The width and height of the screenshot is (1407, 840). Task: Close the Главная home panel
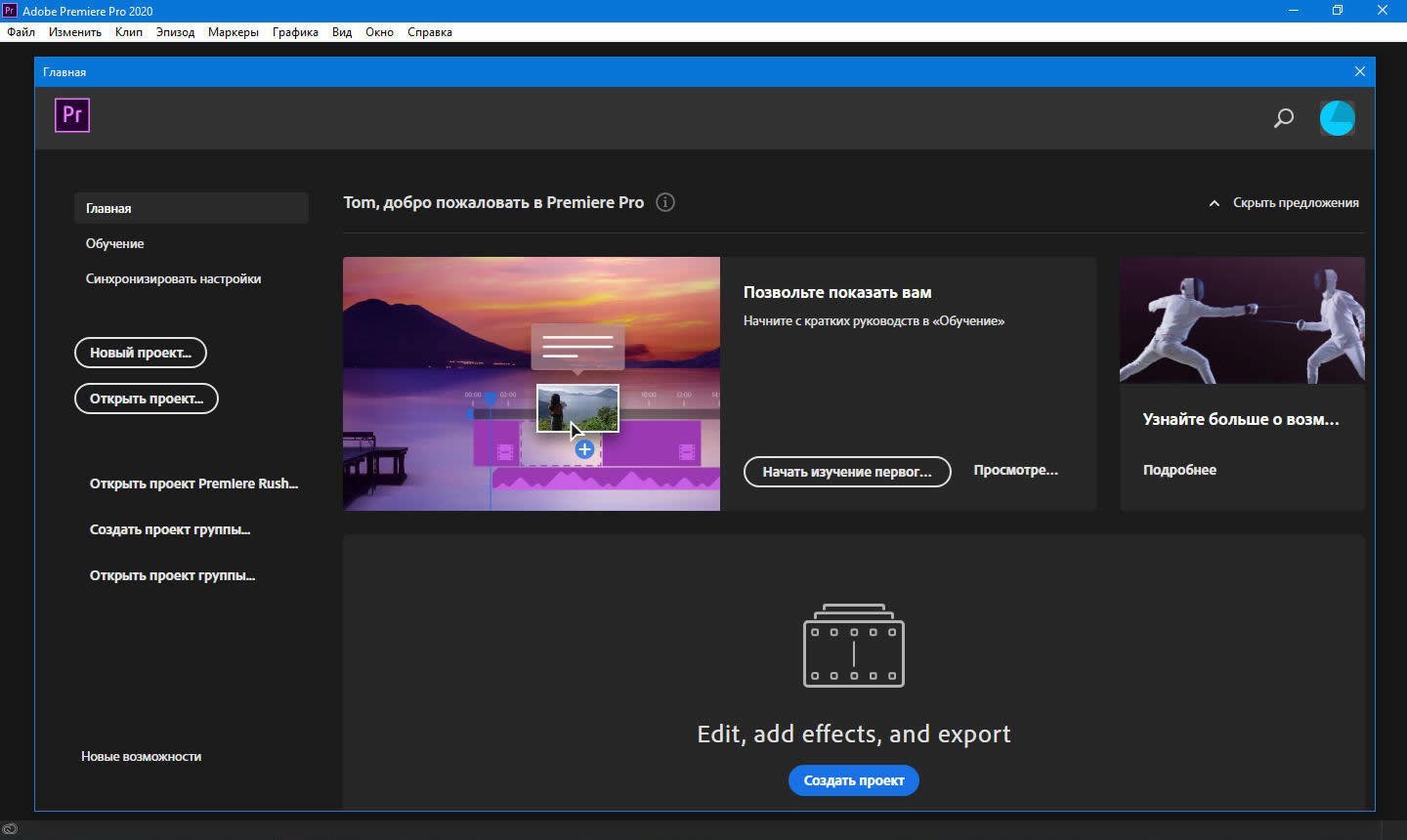click(1359, 71)
